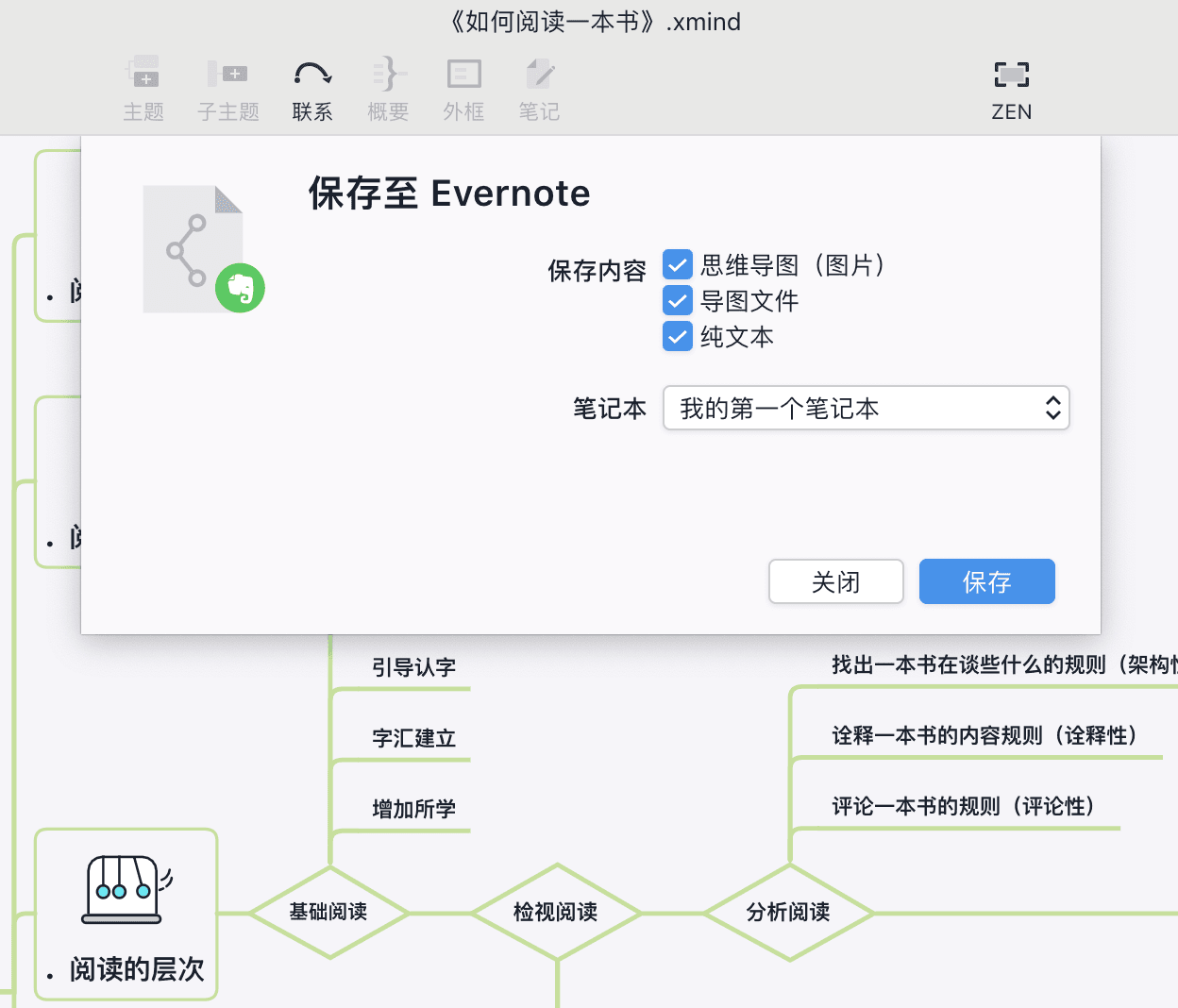Toggle the 导图文件 checkbox
1178x1008 pixels.
[x=678, y=301]
